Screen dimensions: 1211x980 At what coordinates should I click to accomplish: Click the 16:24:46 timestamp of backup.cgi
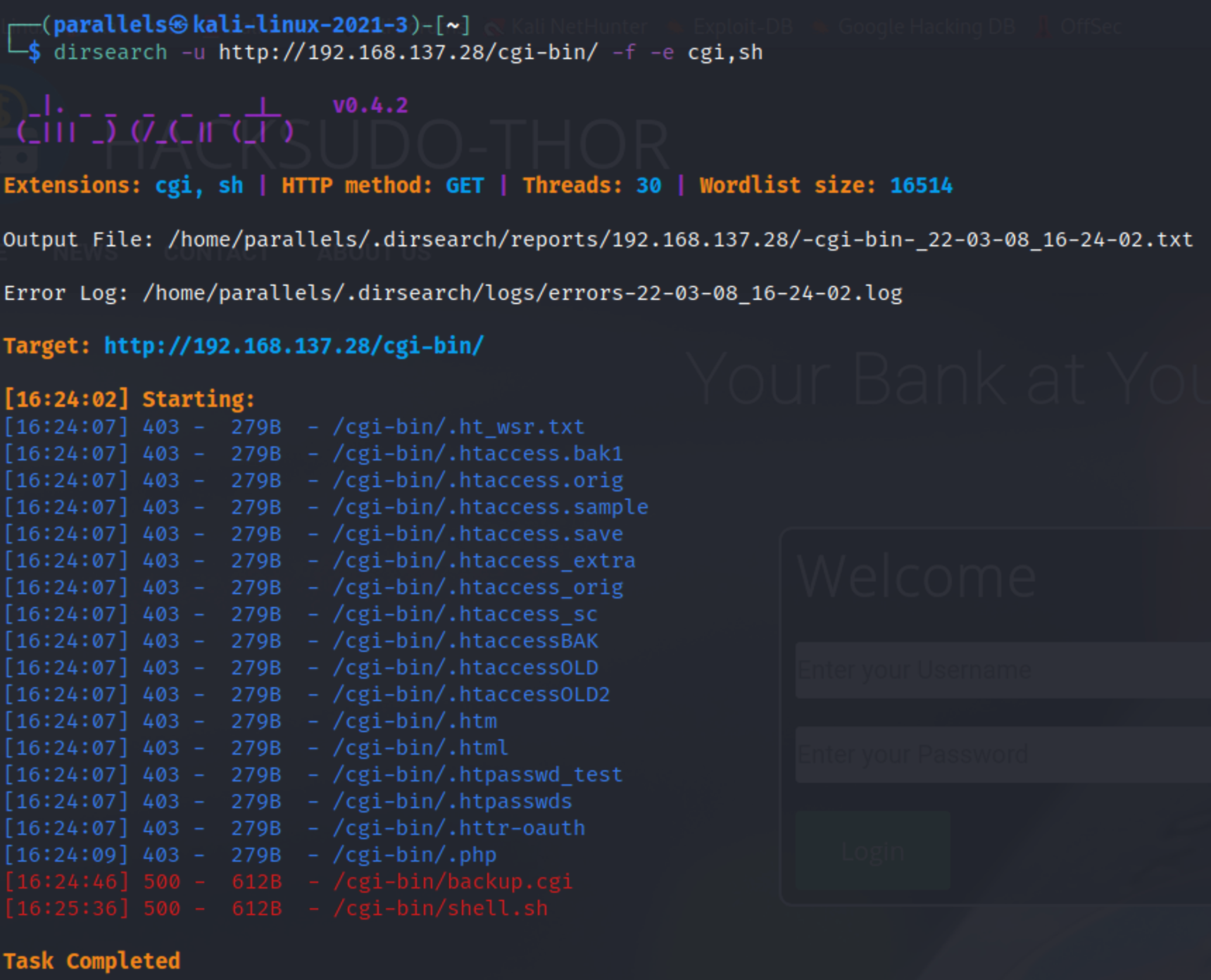66,881
